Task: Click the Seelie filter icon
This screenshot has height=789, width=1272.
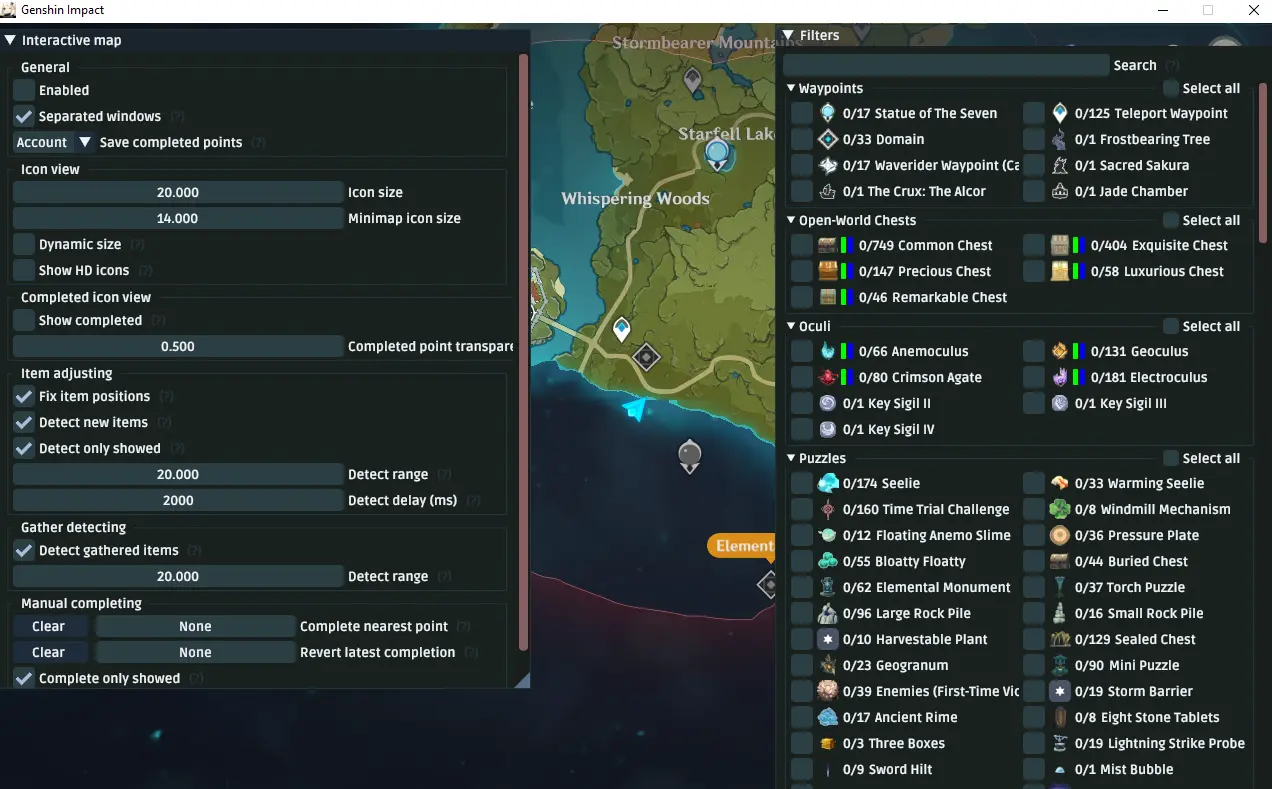Action: click(827, 483)
